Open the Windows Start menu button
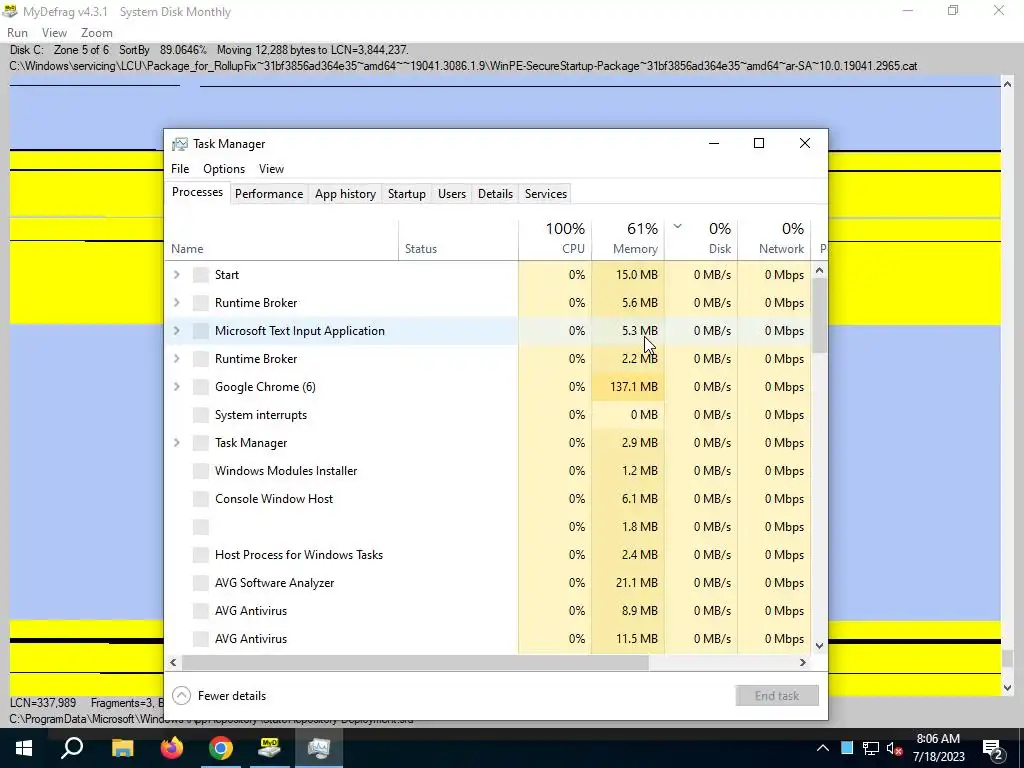 click(x=24, y=748)
